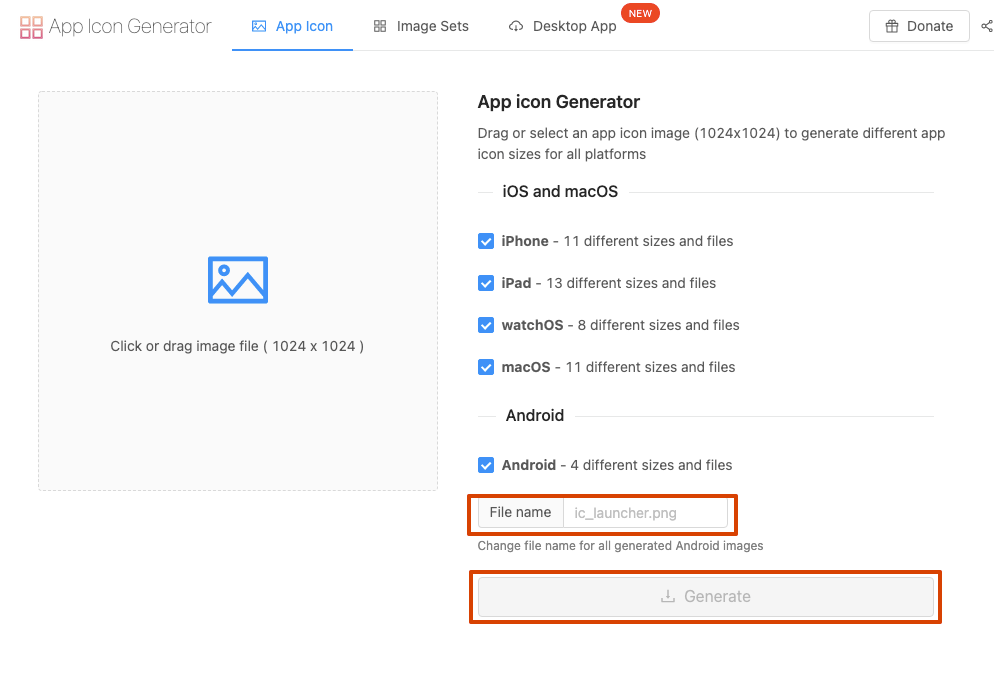Image resolution: width=999 pixels, height=679 pixels.
Task: Click the Donate button
Action: (x=919, y=26)
